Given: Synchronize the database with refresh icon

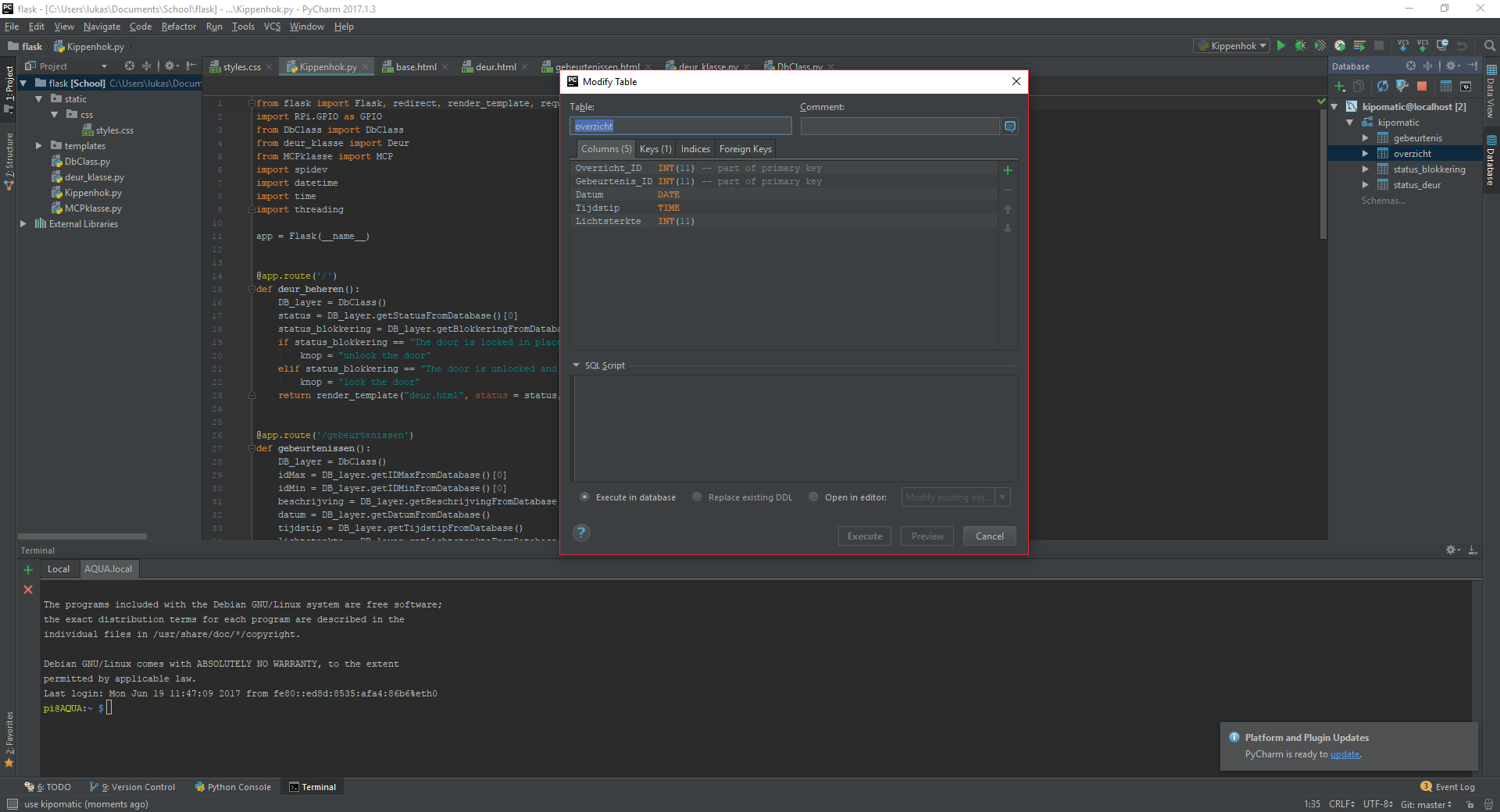Looking at the screenshot, I should coord(1383,86).
